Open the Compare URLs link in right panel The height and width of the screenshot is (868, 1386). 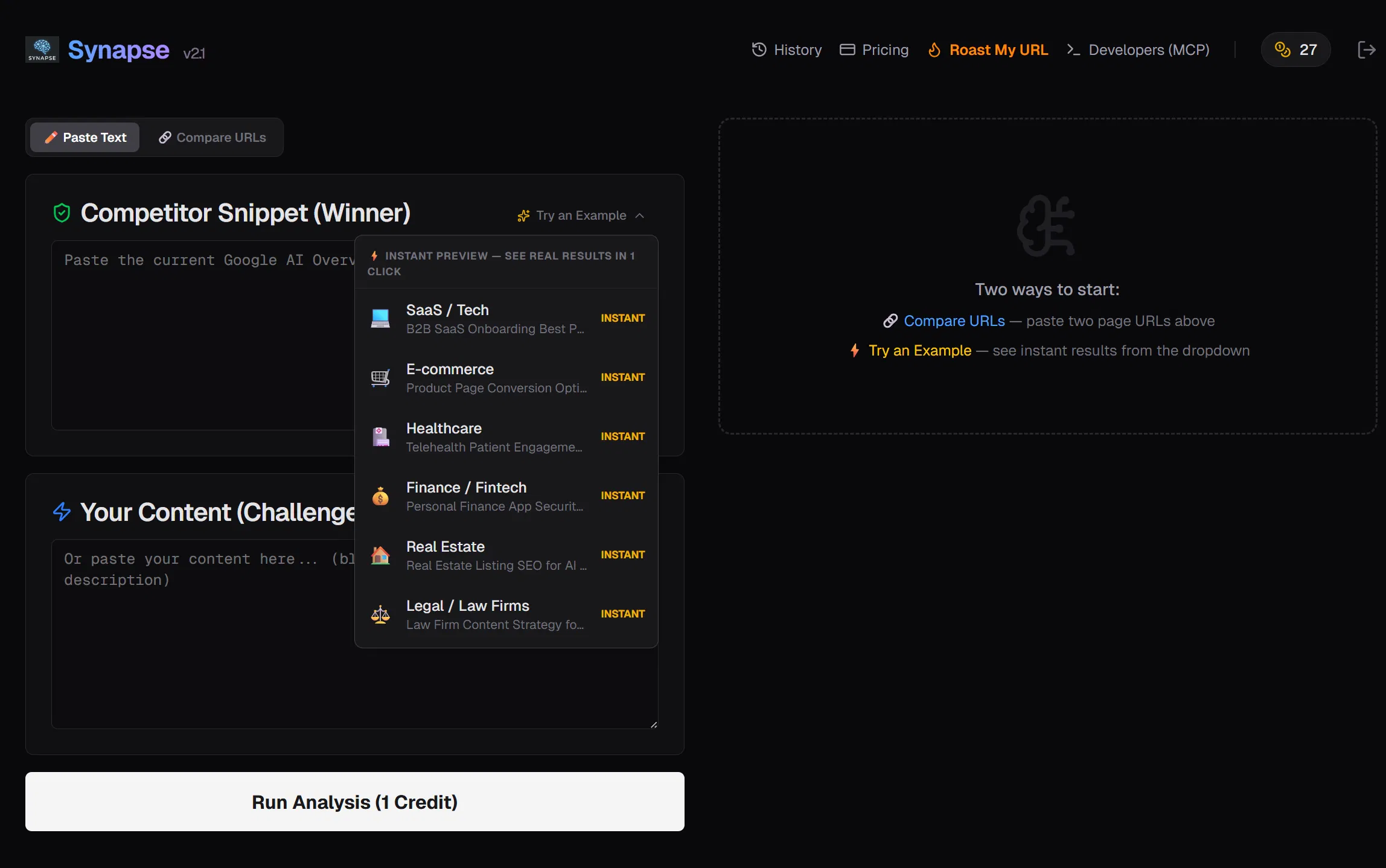tap(953, 321)
